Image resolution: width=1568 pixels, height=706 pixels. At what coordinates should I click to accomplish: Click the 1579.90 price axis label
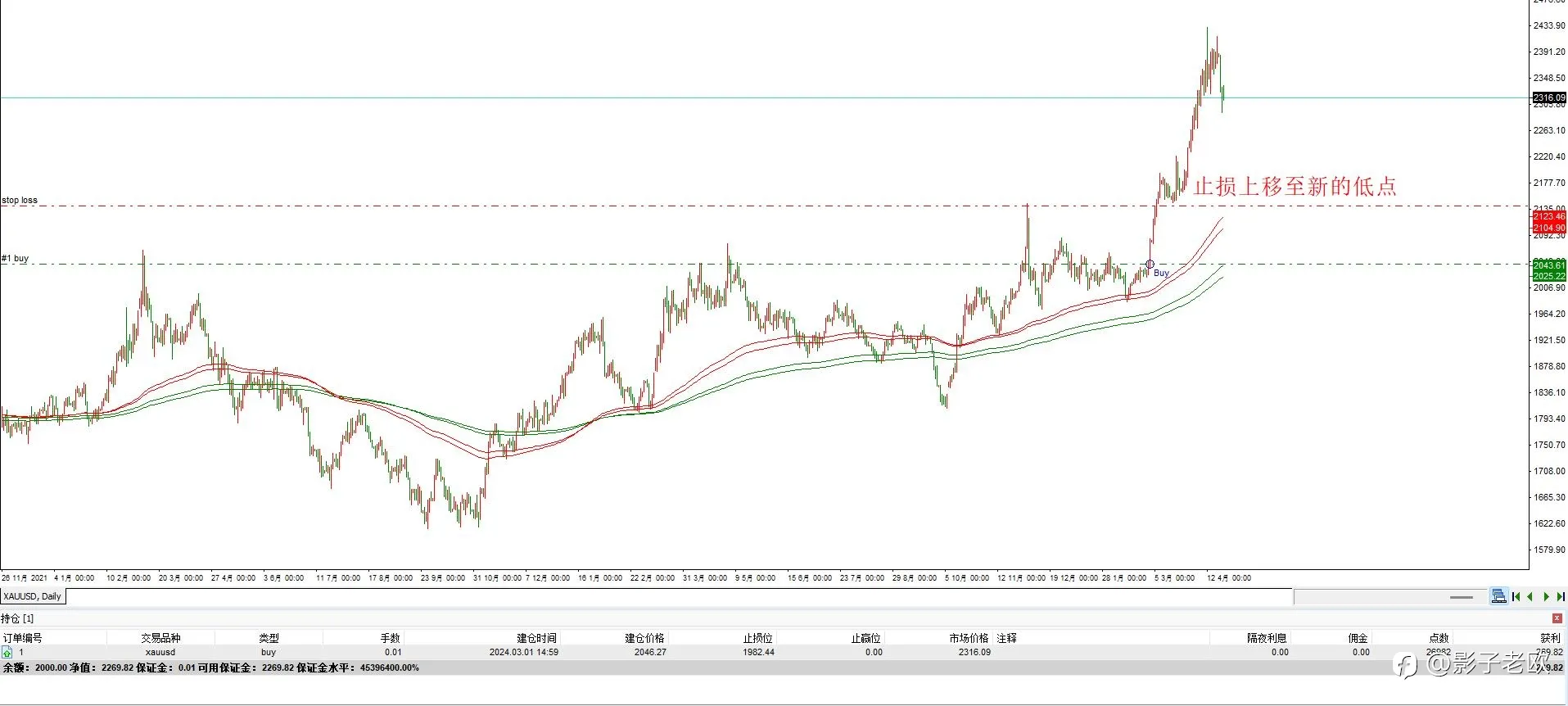click(x=1549, y=550)
